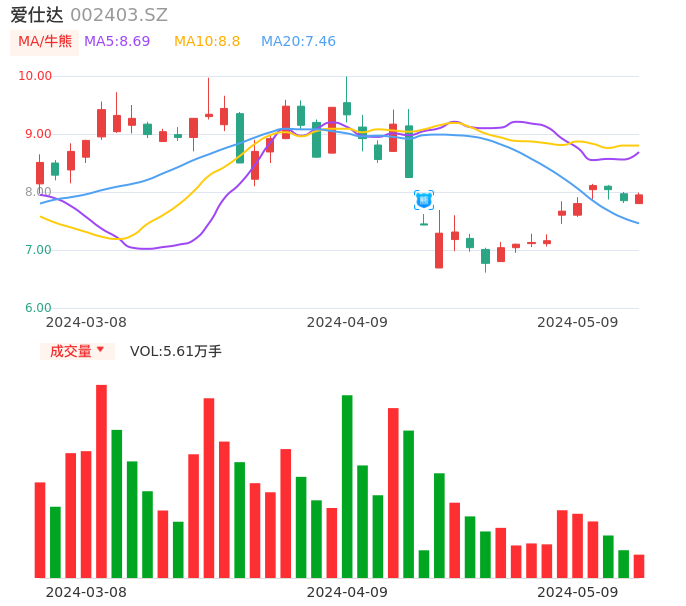Click the VOL:5.61万手 volume readout

pyautogui.click(x=176, y=351)
